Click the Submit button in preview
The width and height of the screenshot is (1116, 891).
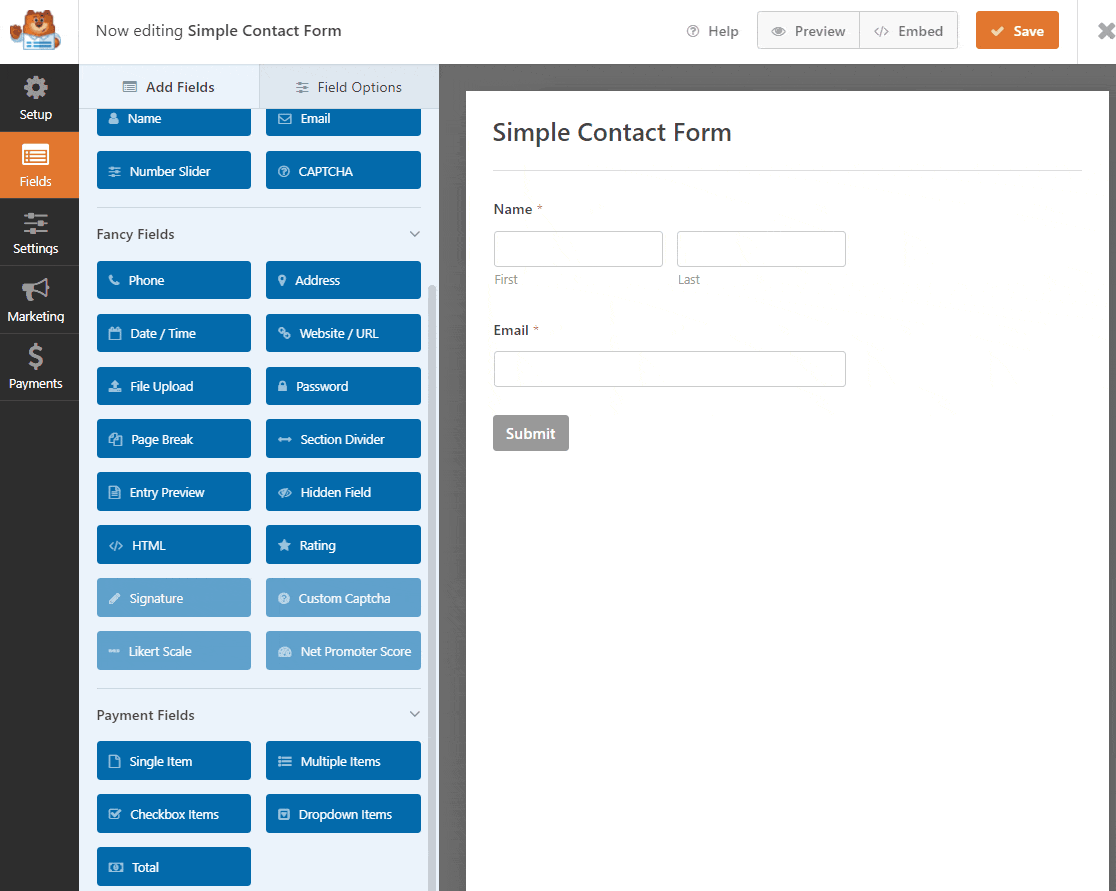[531, 433]
